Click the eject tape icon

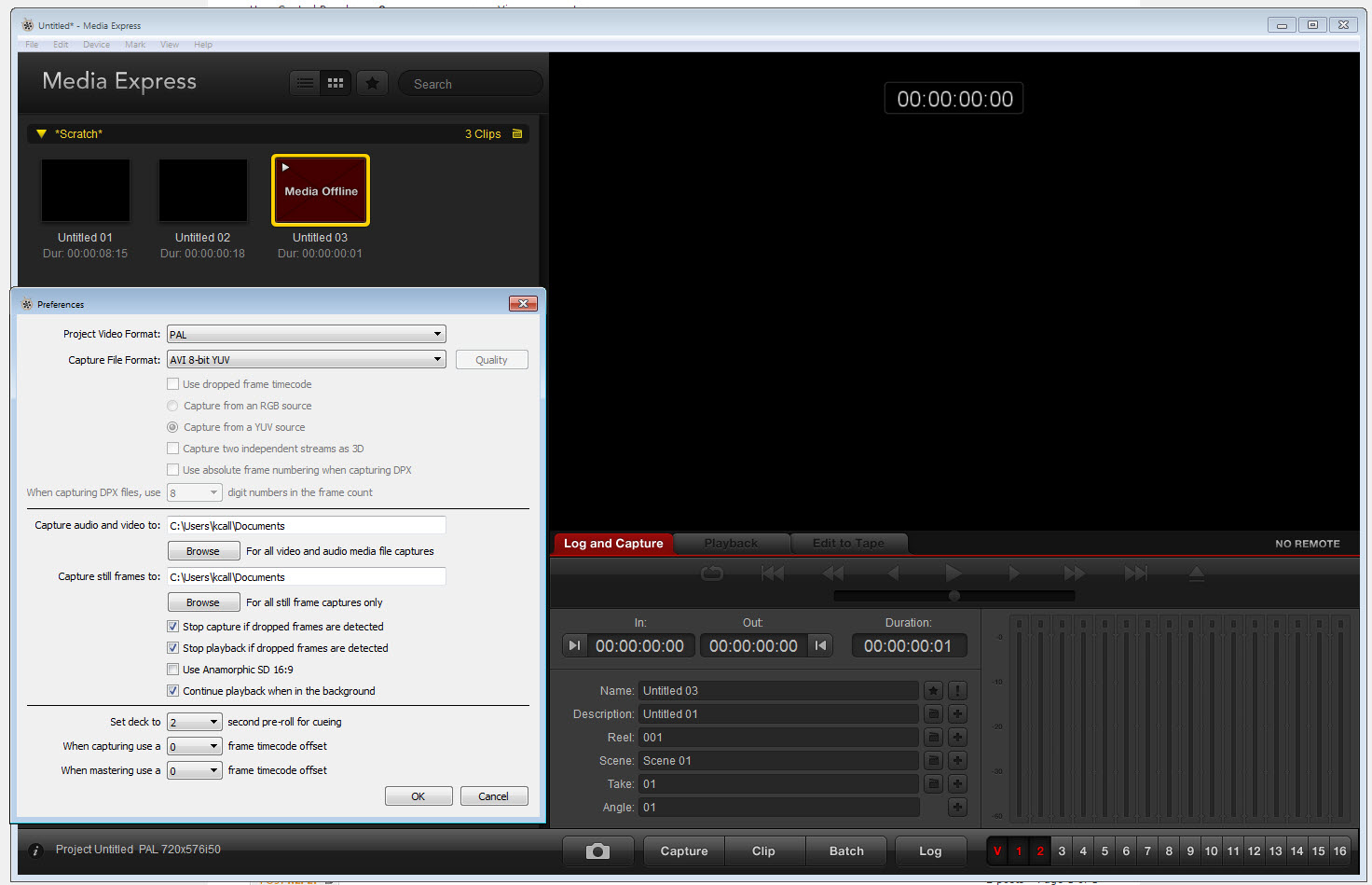click(1197, 573)
